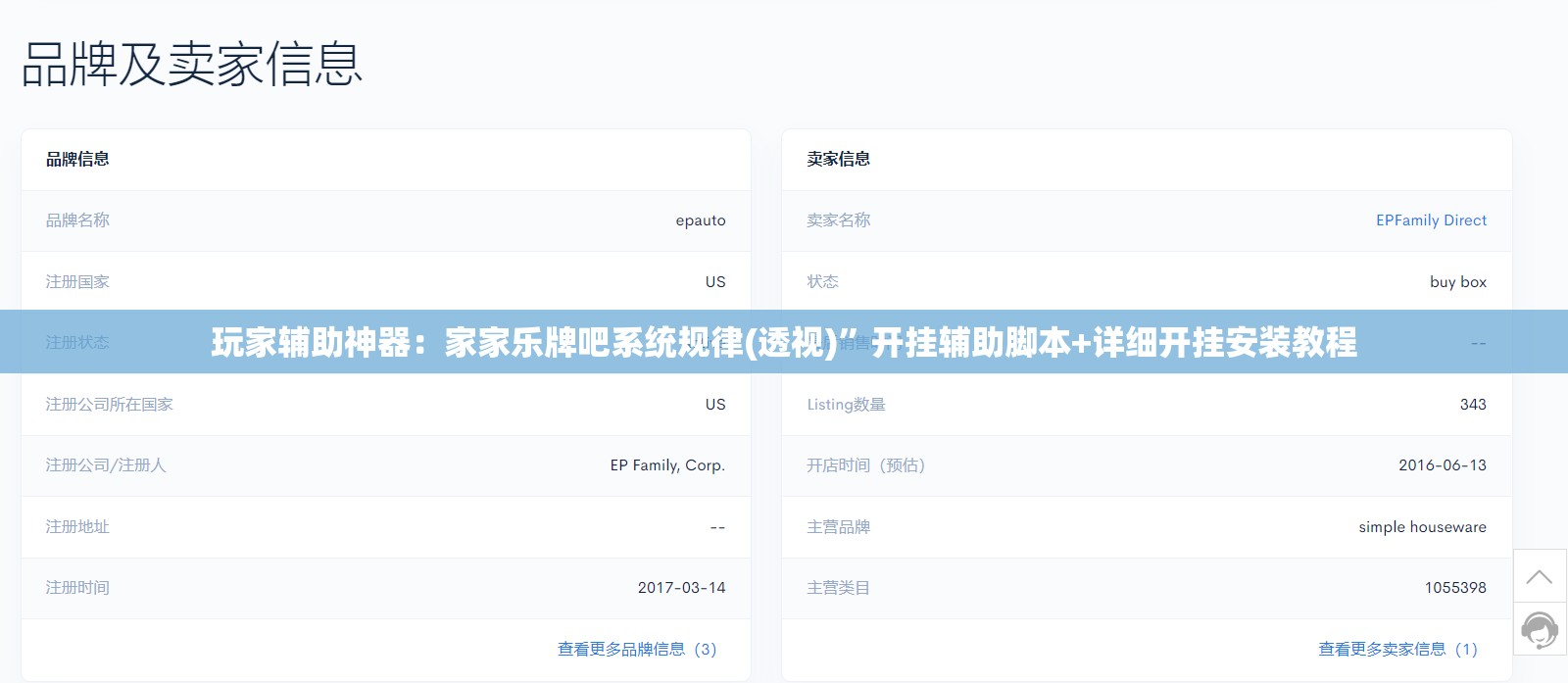Click the 品牌信息 card title
1568x683 pixels.
(x=77, y=159)
